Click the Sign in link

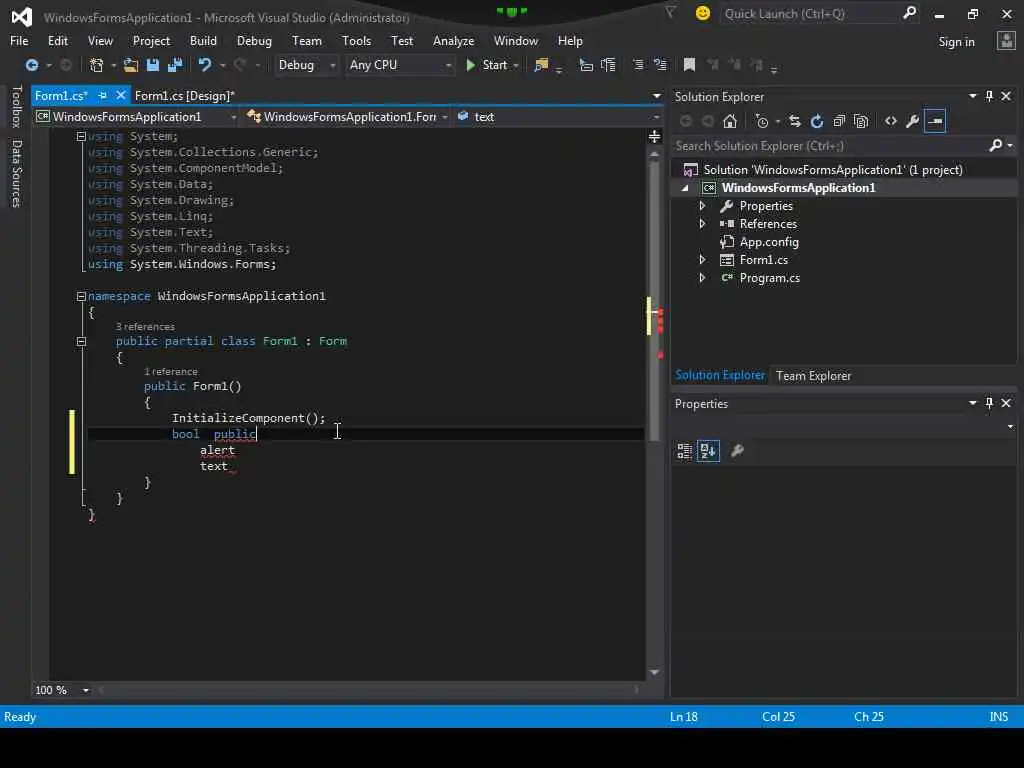[956, 42]
